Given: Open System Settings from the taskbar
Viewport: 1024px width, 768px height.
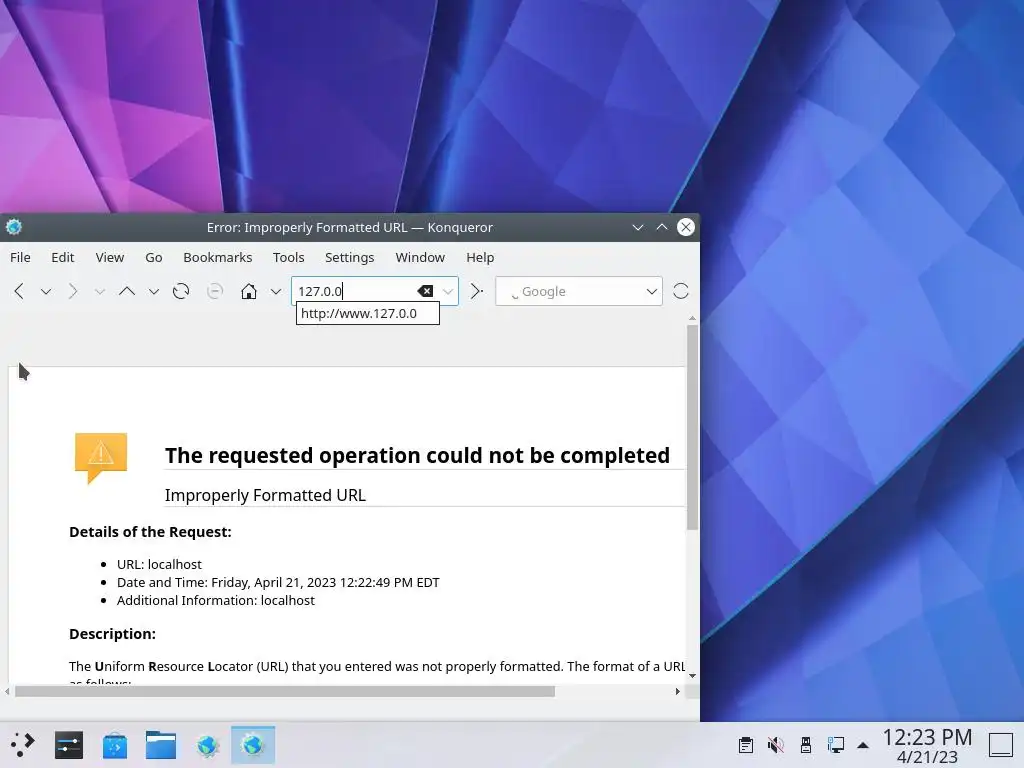Looking at the screenshot, I should [x=69, y=744].
